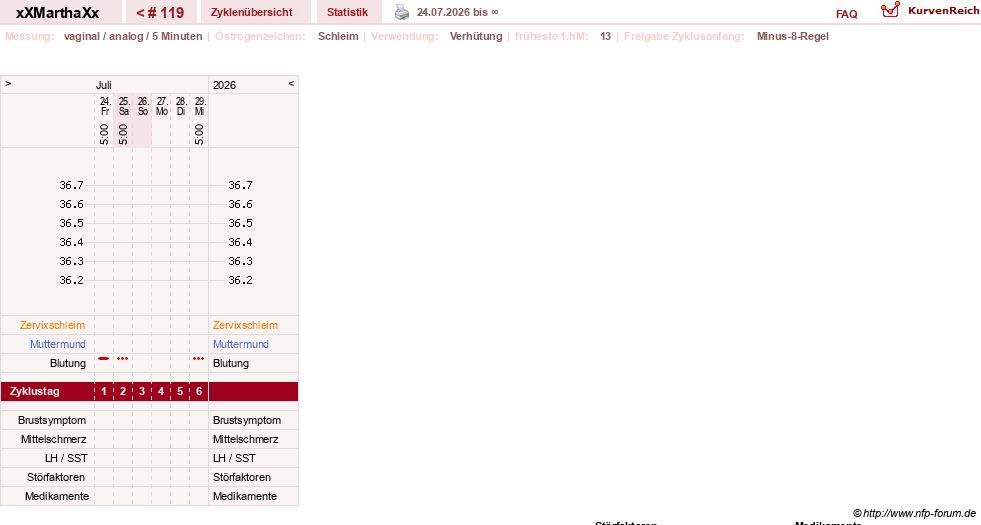Image resolution: width=981 pixels, height=525 pixels.
Task: Click cycle day 1 cell
Action: coord(104,391)
